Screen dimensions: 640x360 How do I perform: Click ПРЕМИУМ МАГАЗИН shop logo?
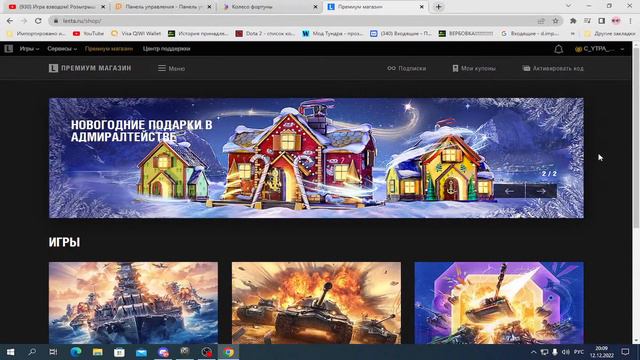[x=90, y=68]
